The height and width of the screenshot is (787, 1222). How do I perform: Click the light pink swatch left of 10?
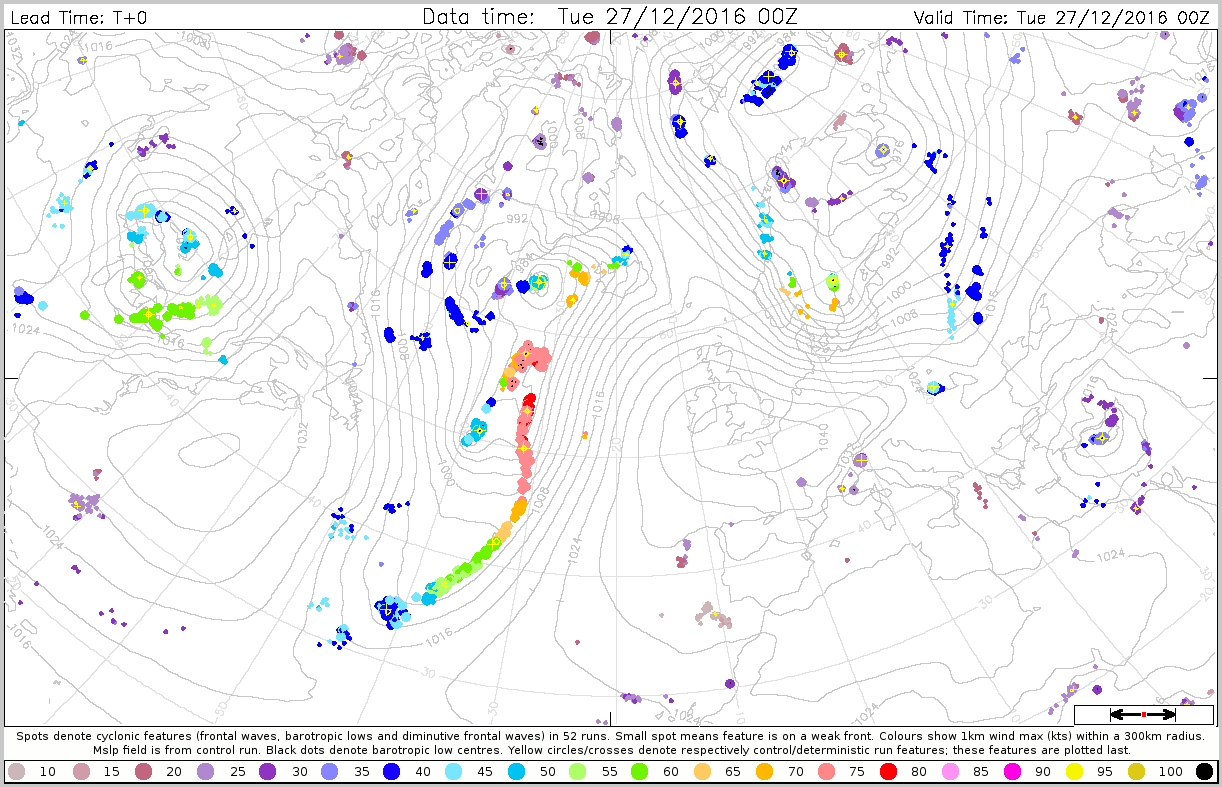click(16, 772)
